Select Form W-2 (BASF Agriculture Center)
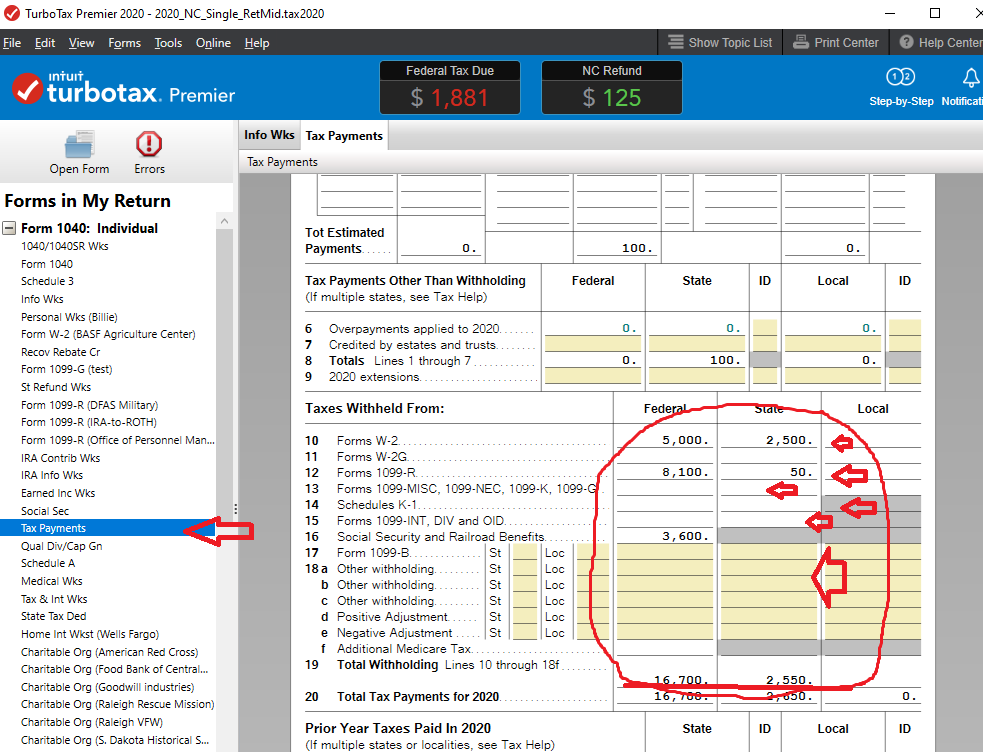Image resolution: width=983 pixels, height=752 pixels. pyautogui.click(x=108, y=335)
